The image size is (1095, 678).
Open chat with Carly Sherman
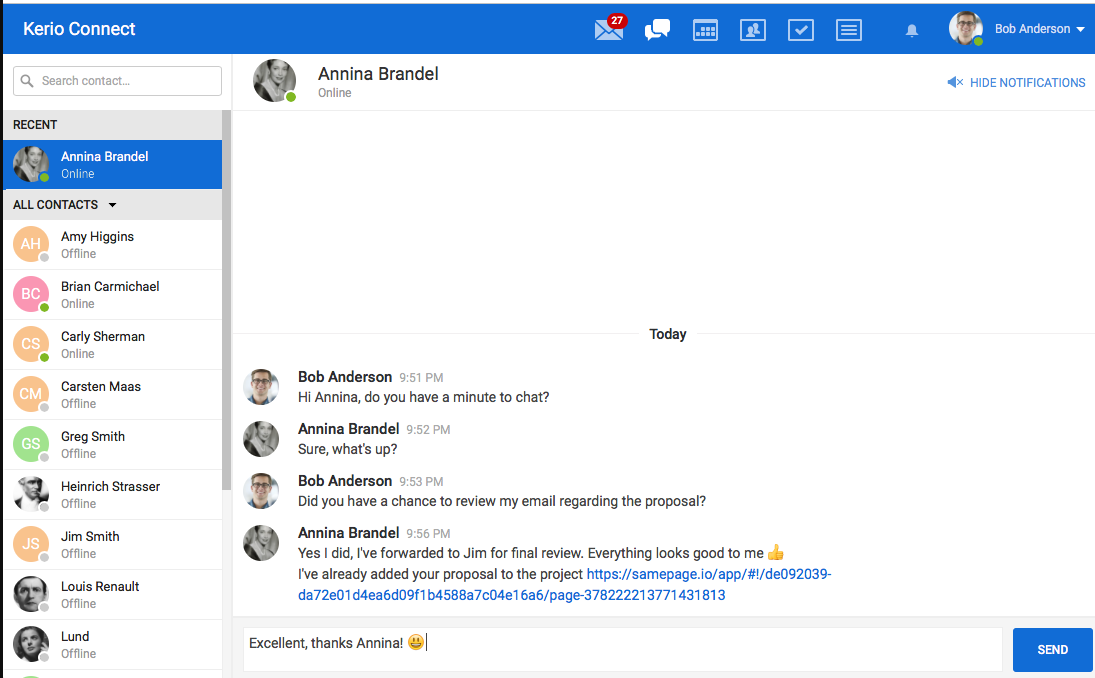pos(112,345)
